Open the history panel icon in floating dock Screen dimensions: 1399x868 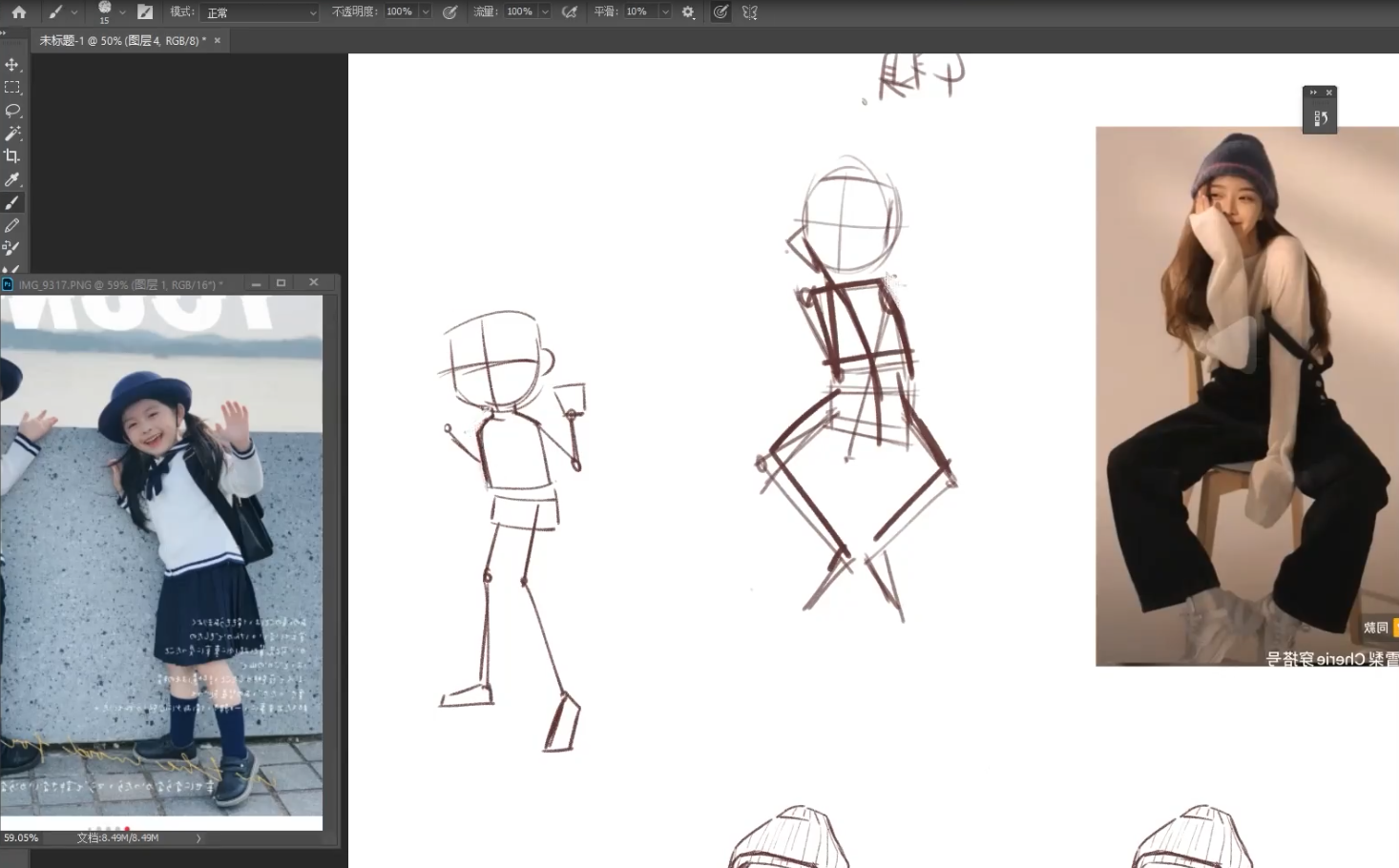(x=1320, y=118)
